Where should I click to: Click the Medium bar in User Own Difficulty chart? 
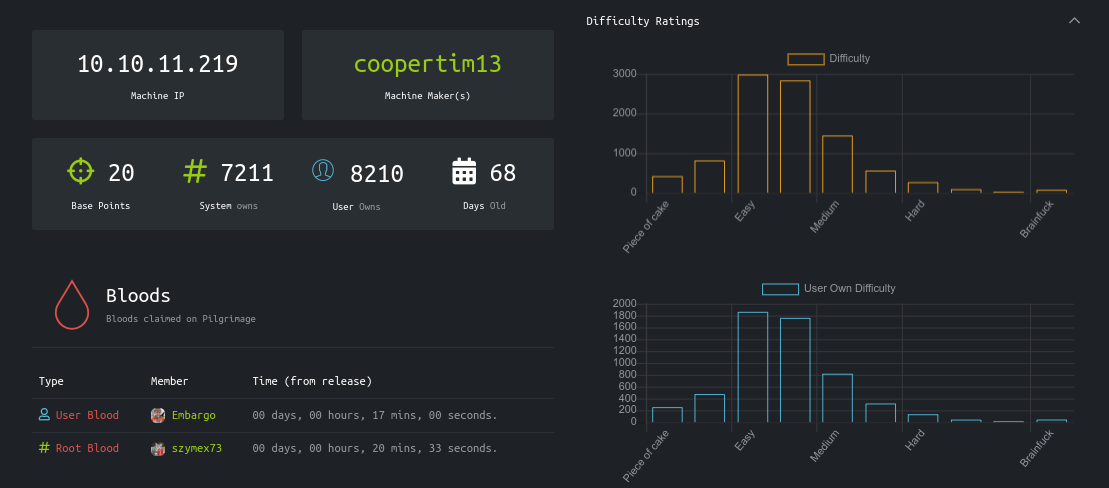tap(837, 398)
